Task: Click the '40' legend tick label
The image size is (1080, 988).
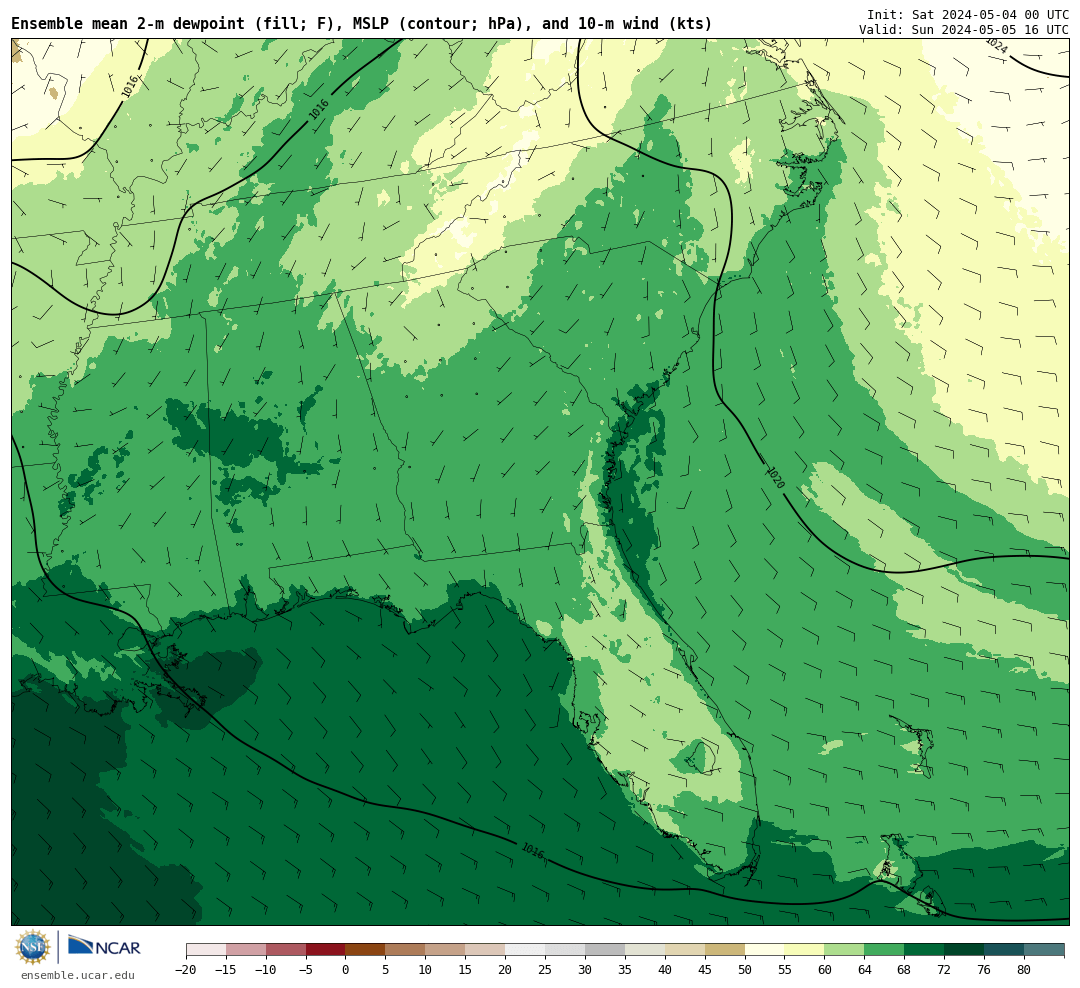Action: coord(665,969)
